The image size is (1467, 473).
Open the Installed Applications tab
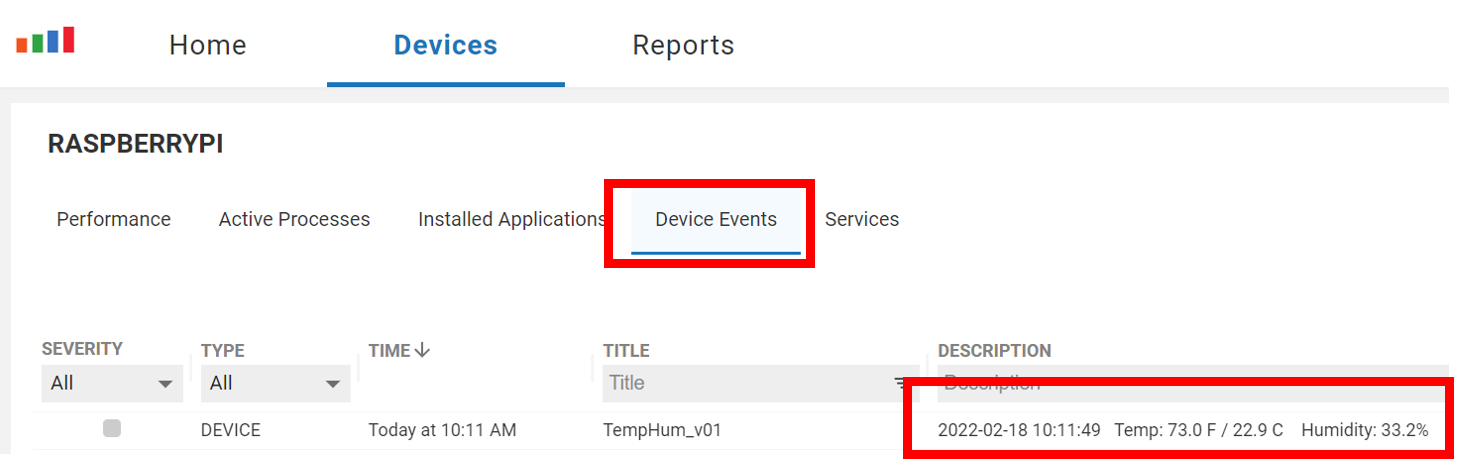pos(512,219)
